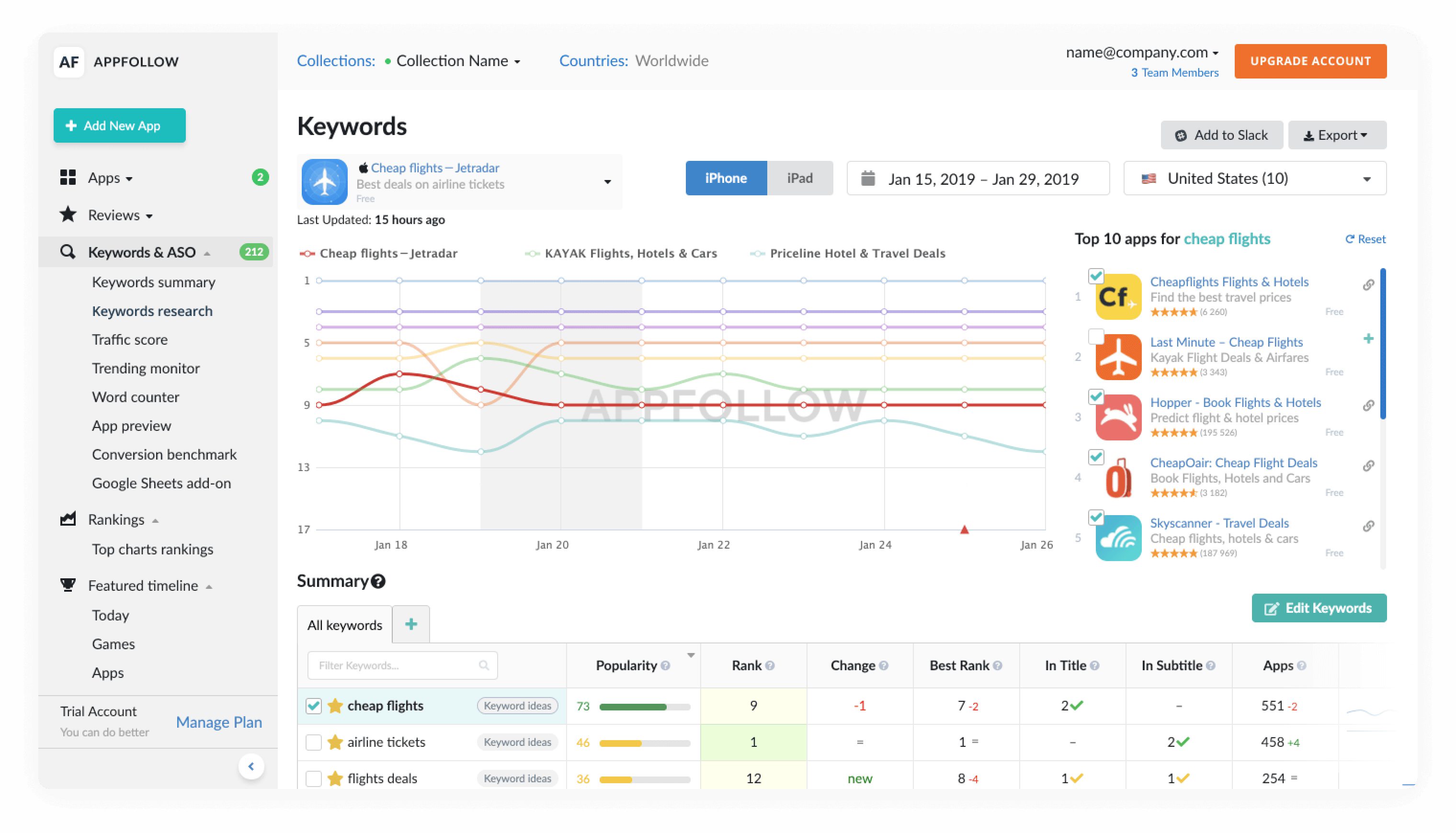This screenshot has width=1456, height=833.
Task: Open Keywords research in sidebar
Action: pos(152,311)
